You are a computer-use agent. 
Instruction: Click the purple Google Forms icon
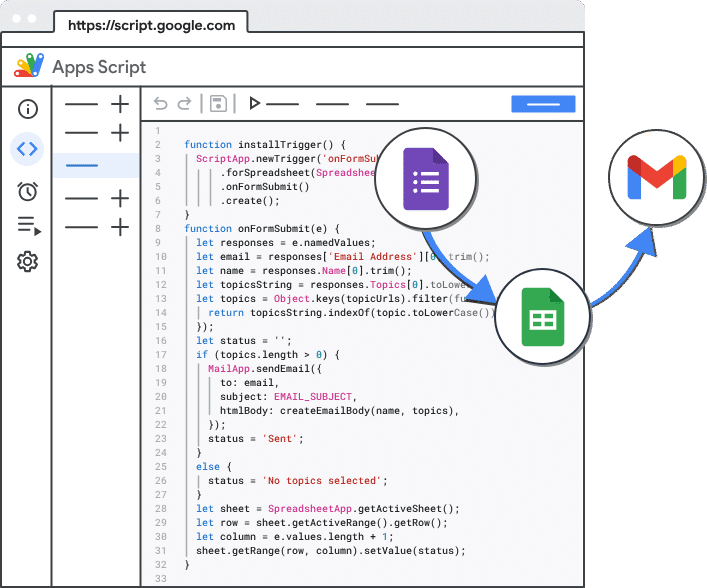tap(426, 179)
